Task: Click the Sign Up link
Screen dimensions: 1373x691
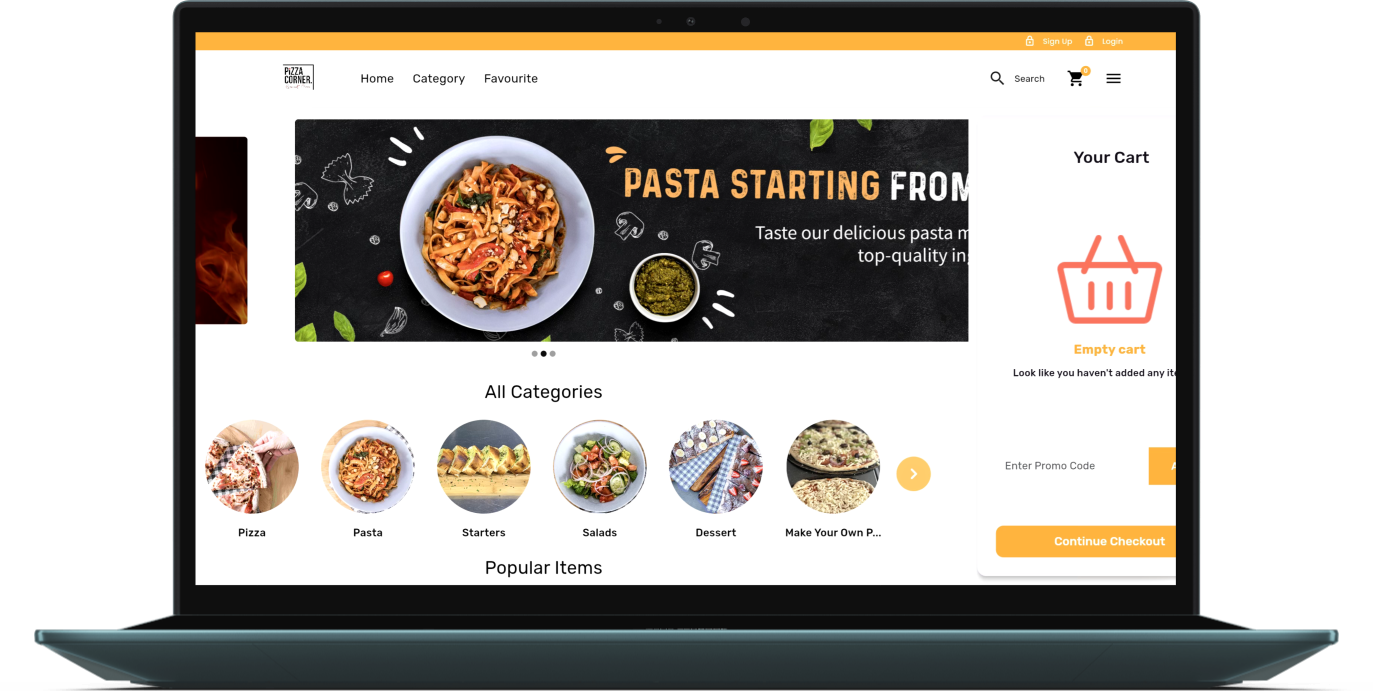Action: 1057,41
